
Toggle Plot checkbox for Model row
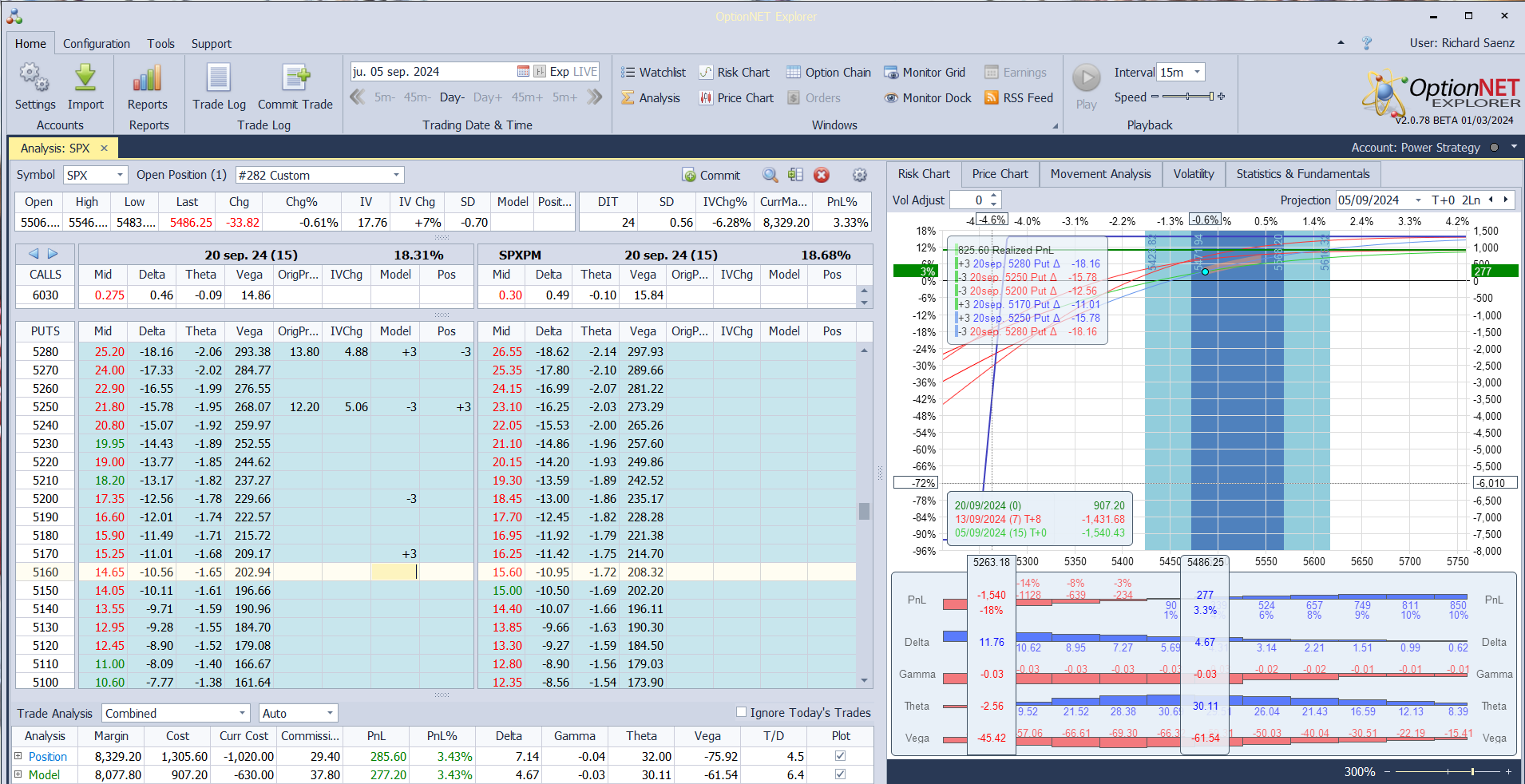coord(840,774)
